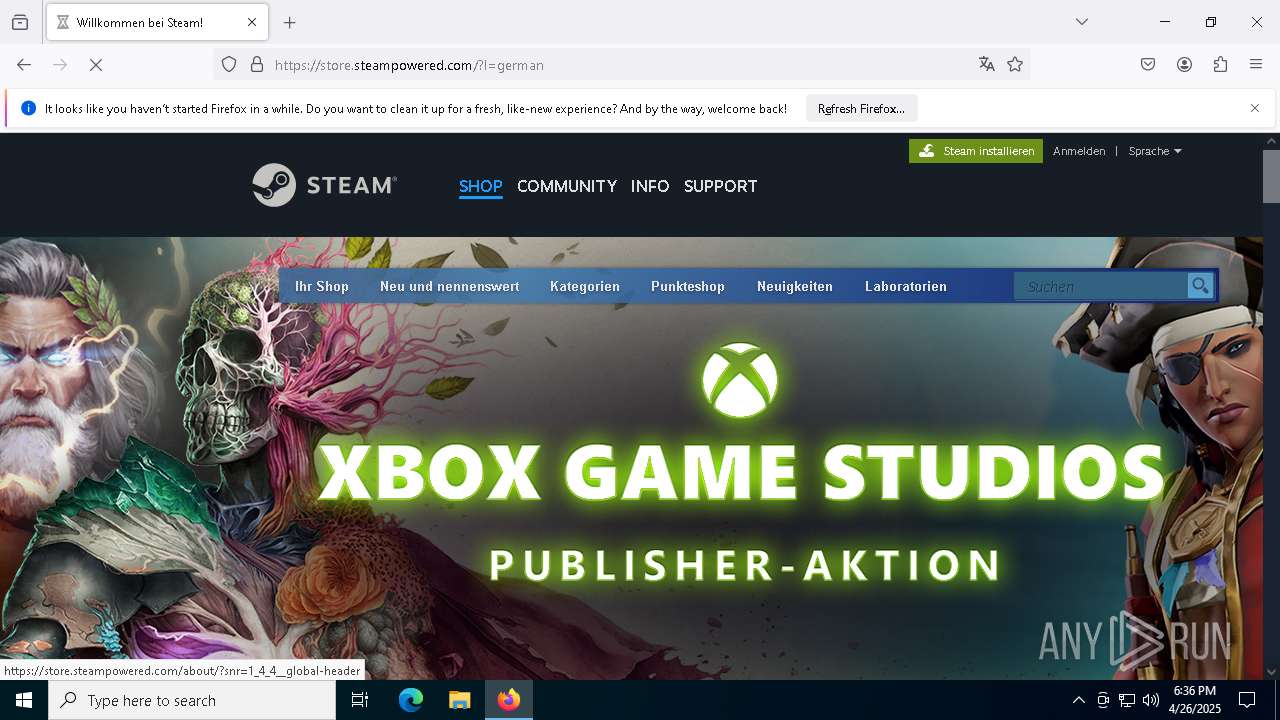This screenshot has width=1280, height=720.
Task: Open Firefox account menu
Action: 1184,65
